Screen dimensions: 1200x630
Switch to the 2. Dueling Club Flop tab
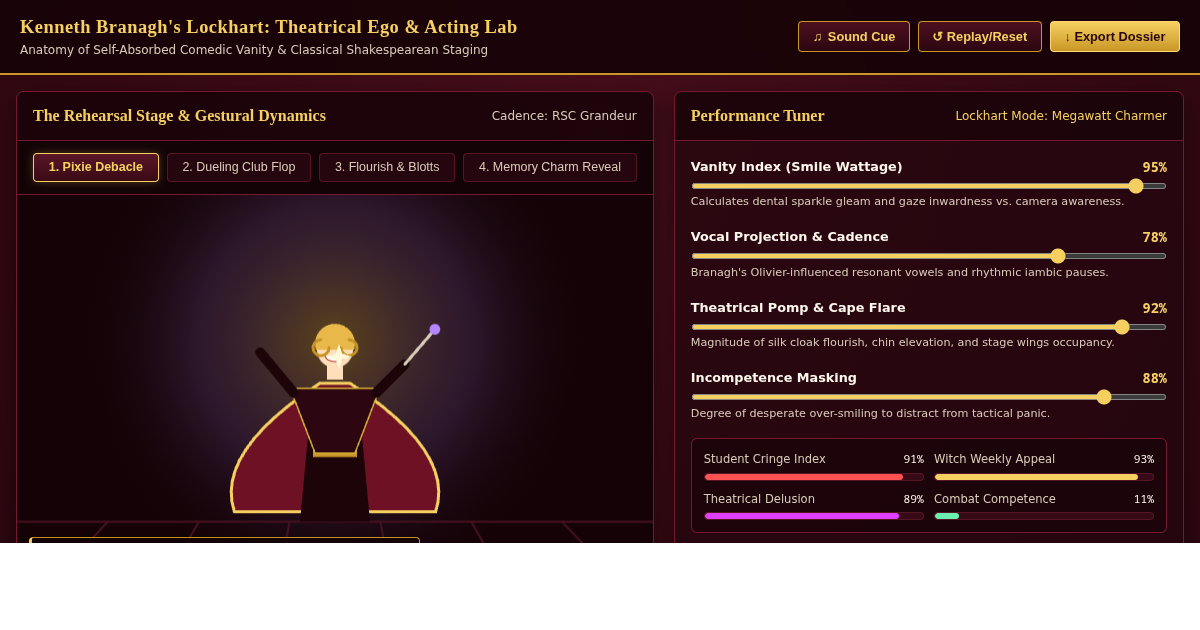click(x=239, y=167)
